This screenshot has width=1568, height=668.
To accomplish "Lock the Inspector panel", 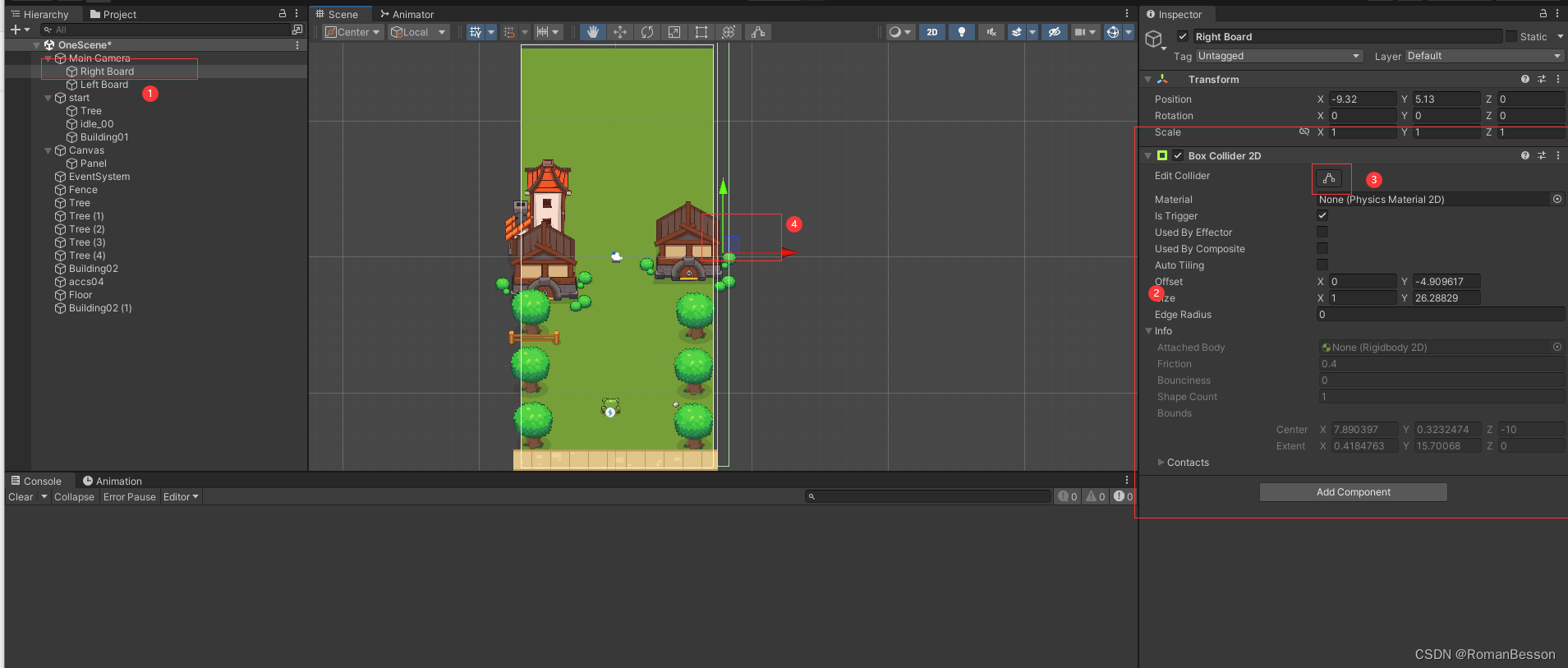I will click(x=1543, y=13).
